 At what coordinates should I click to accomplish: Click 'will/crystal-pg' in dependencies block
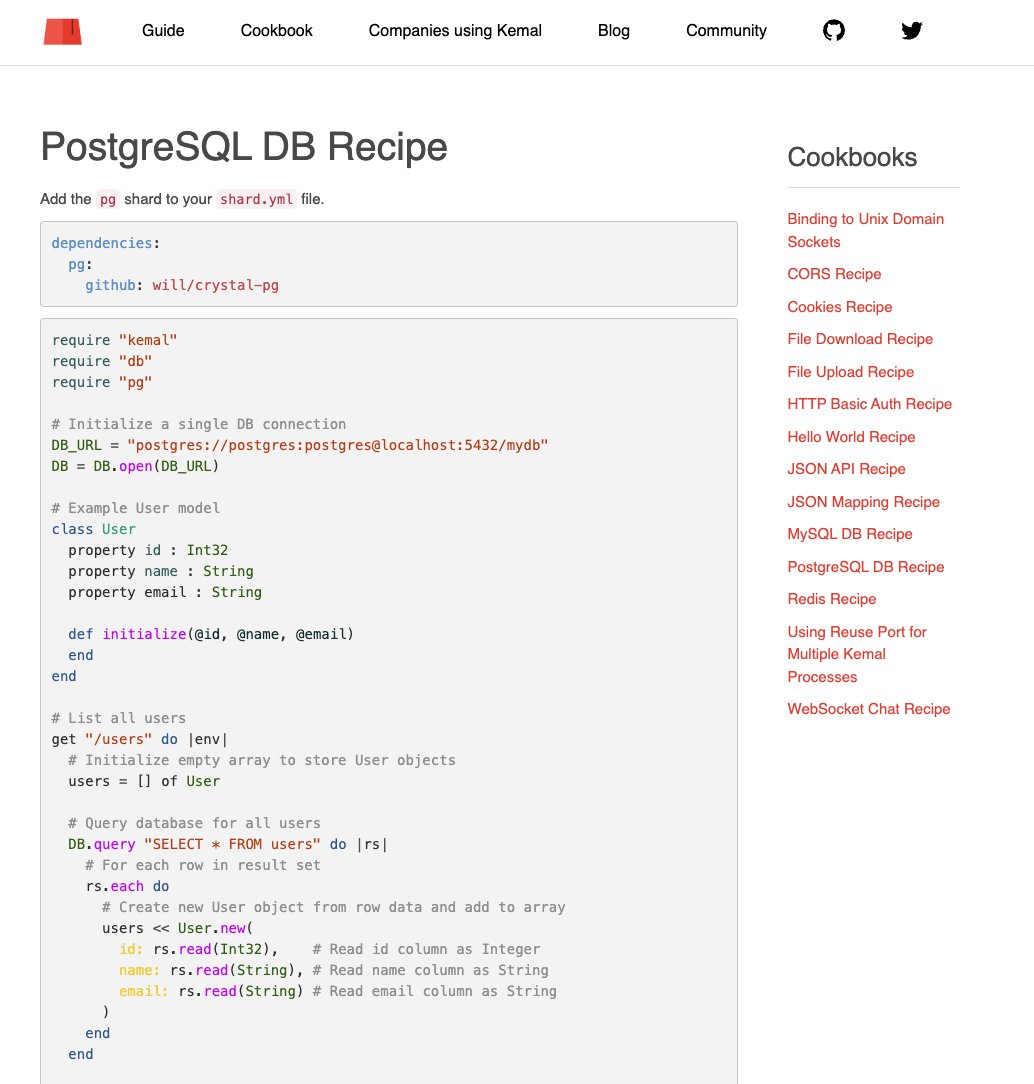[216, 285]
